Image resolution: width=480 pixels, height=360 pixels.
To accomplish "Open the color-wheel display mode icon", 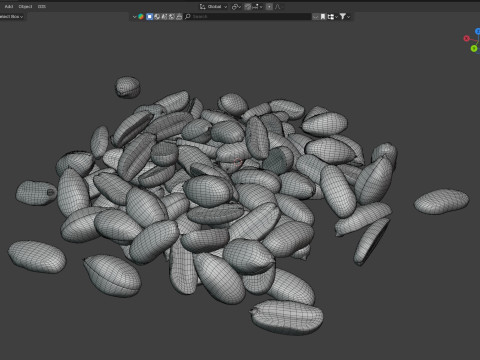I will tap(141, 16).
